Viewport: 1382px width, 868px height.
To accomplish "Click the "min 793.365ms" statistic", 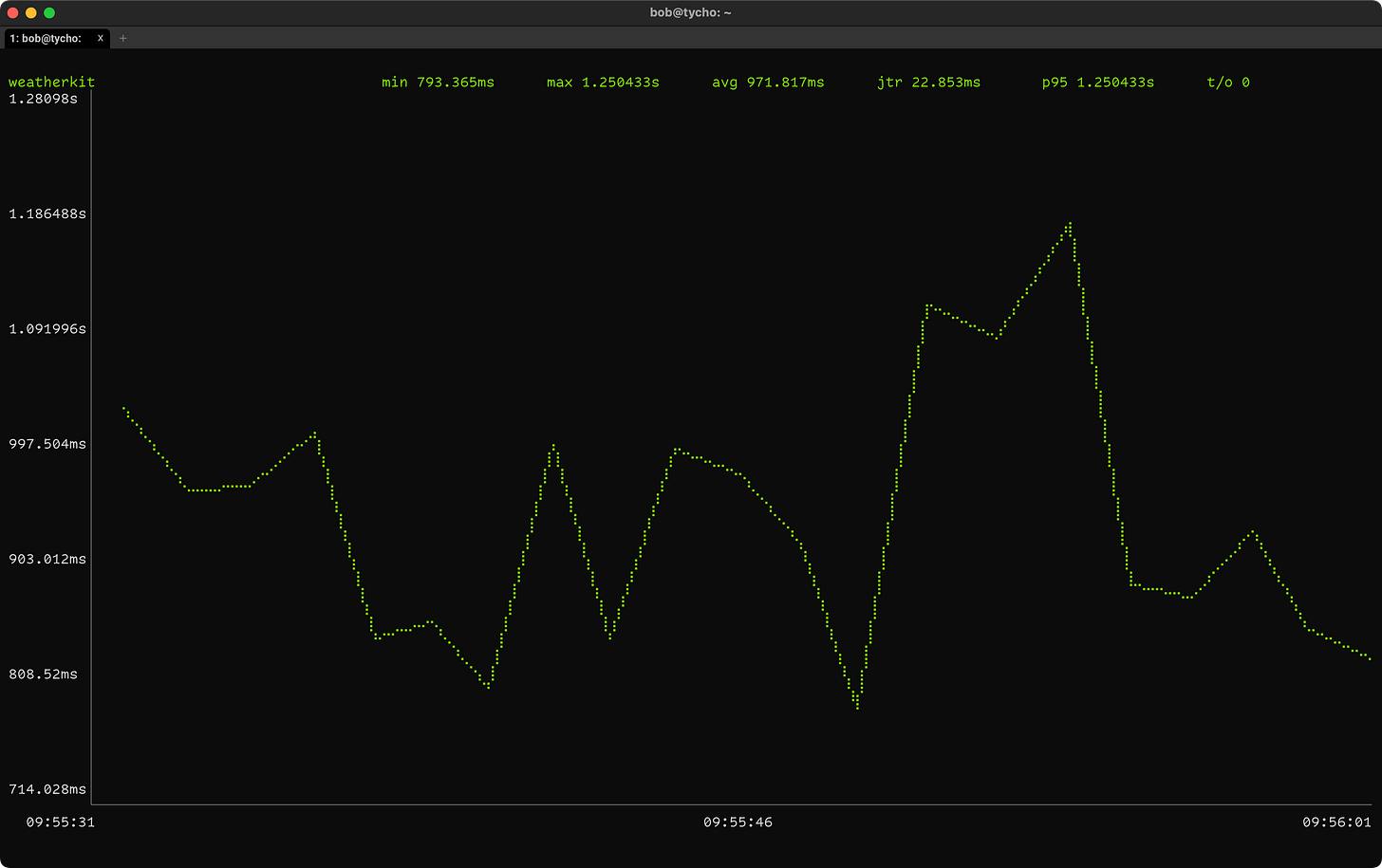I will pos(438,83).
